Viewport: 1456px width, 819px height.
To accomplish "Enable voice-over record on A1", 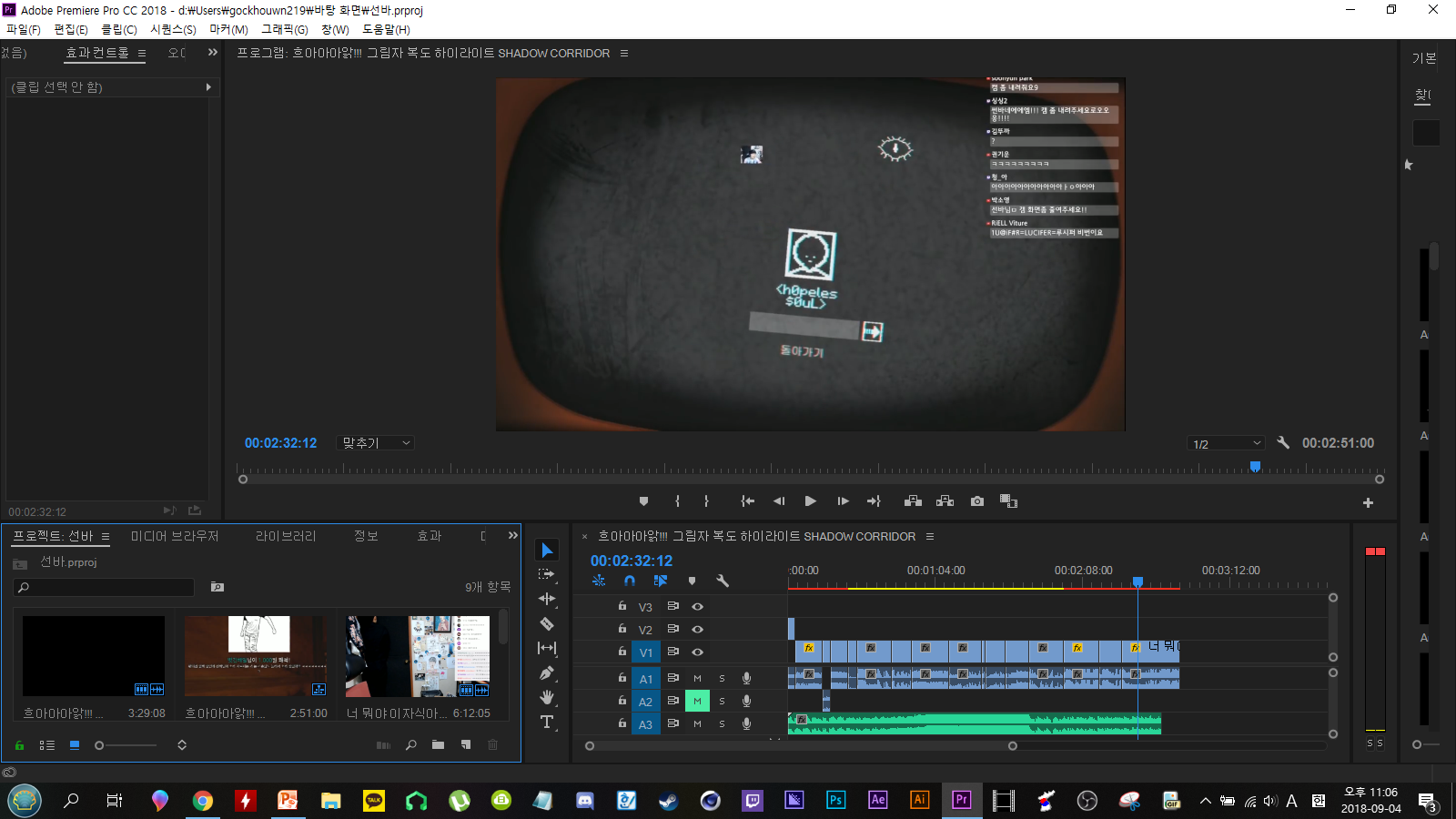I will coord(746,678).
